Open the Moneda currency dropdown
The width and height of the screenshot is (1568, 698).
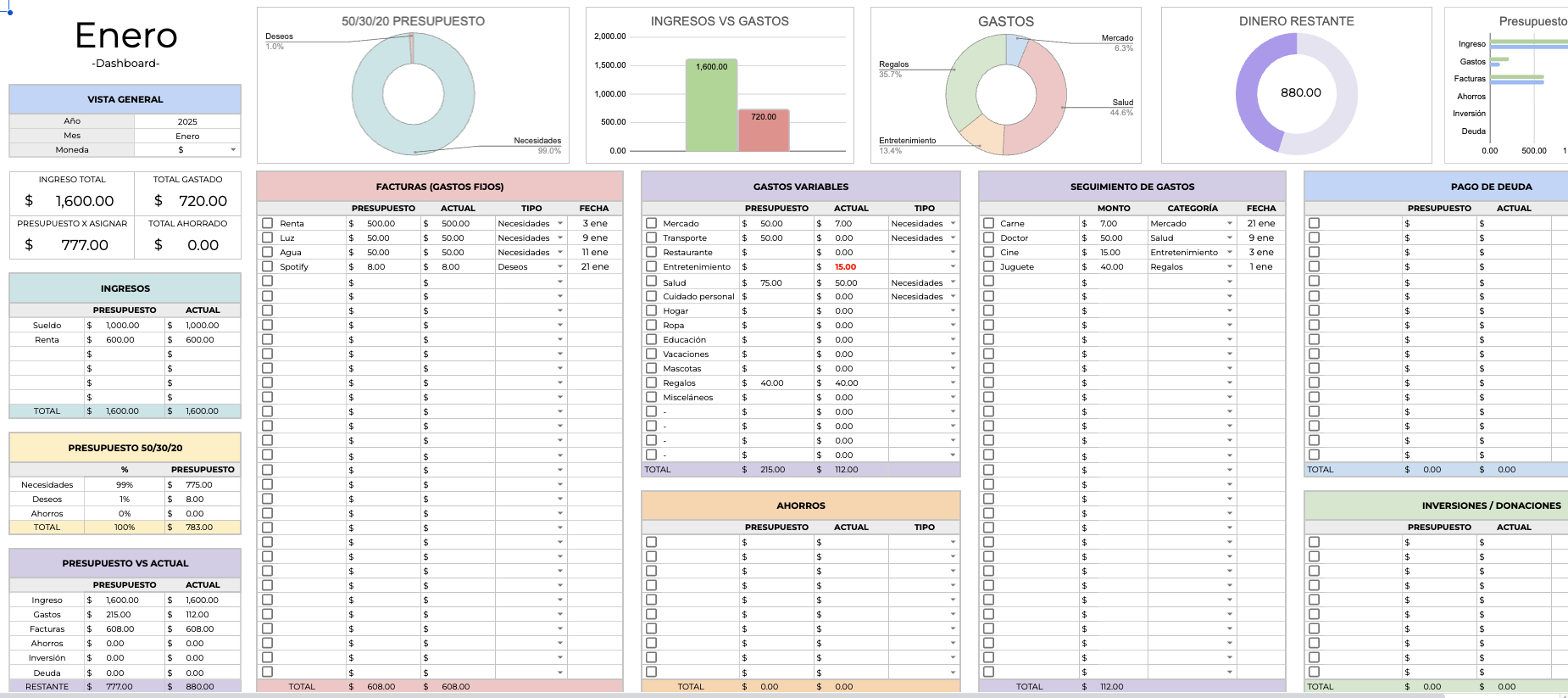click(233, 150)
